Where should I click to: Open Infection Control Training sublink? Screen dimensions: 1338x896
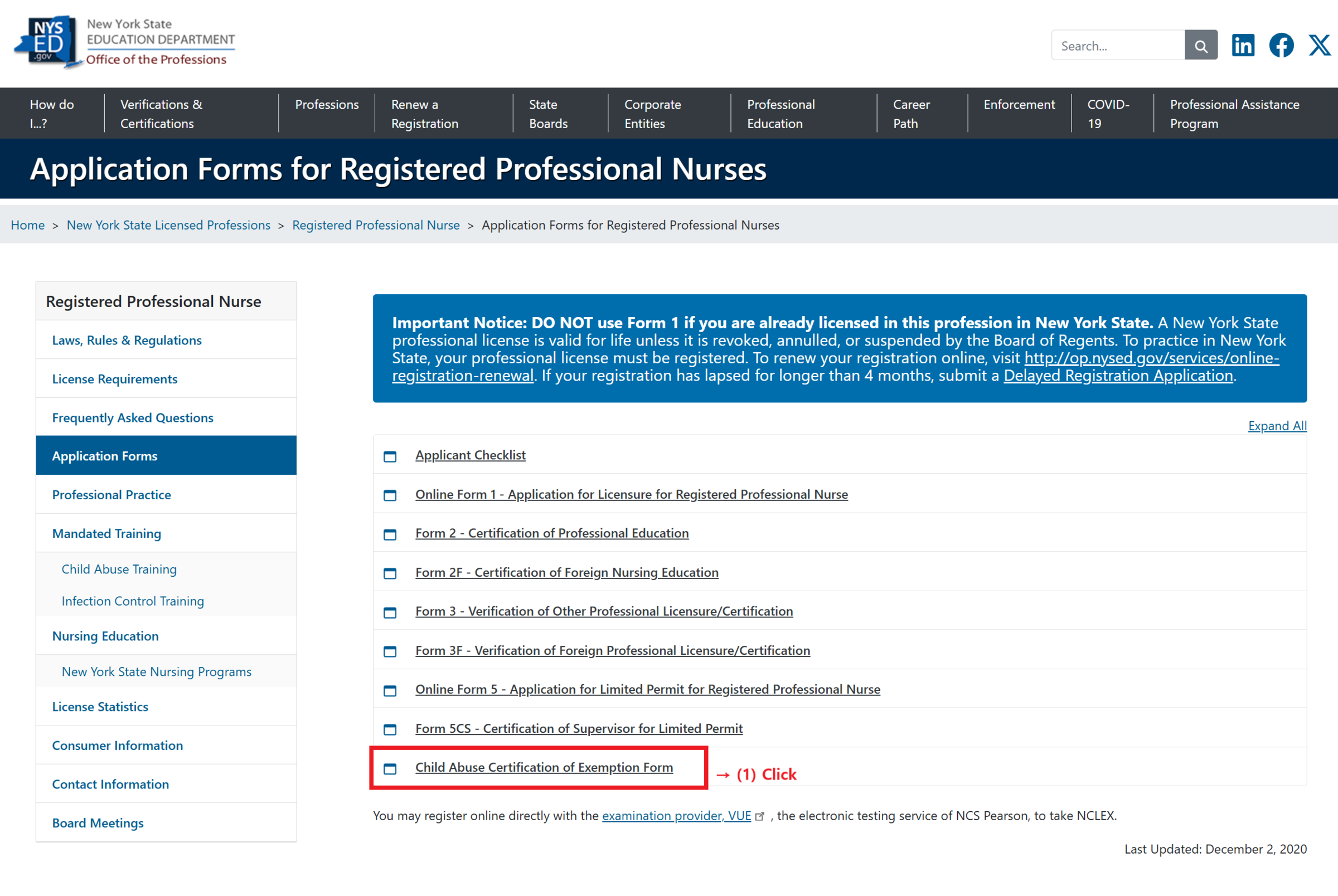coord(133,601)
